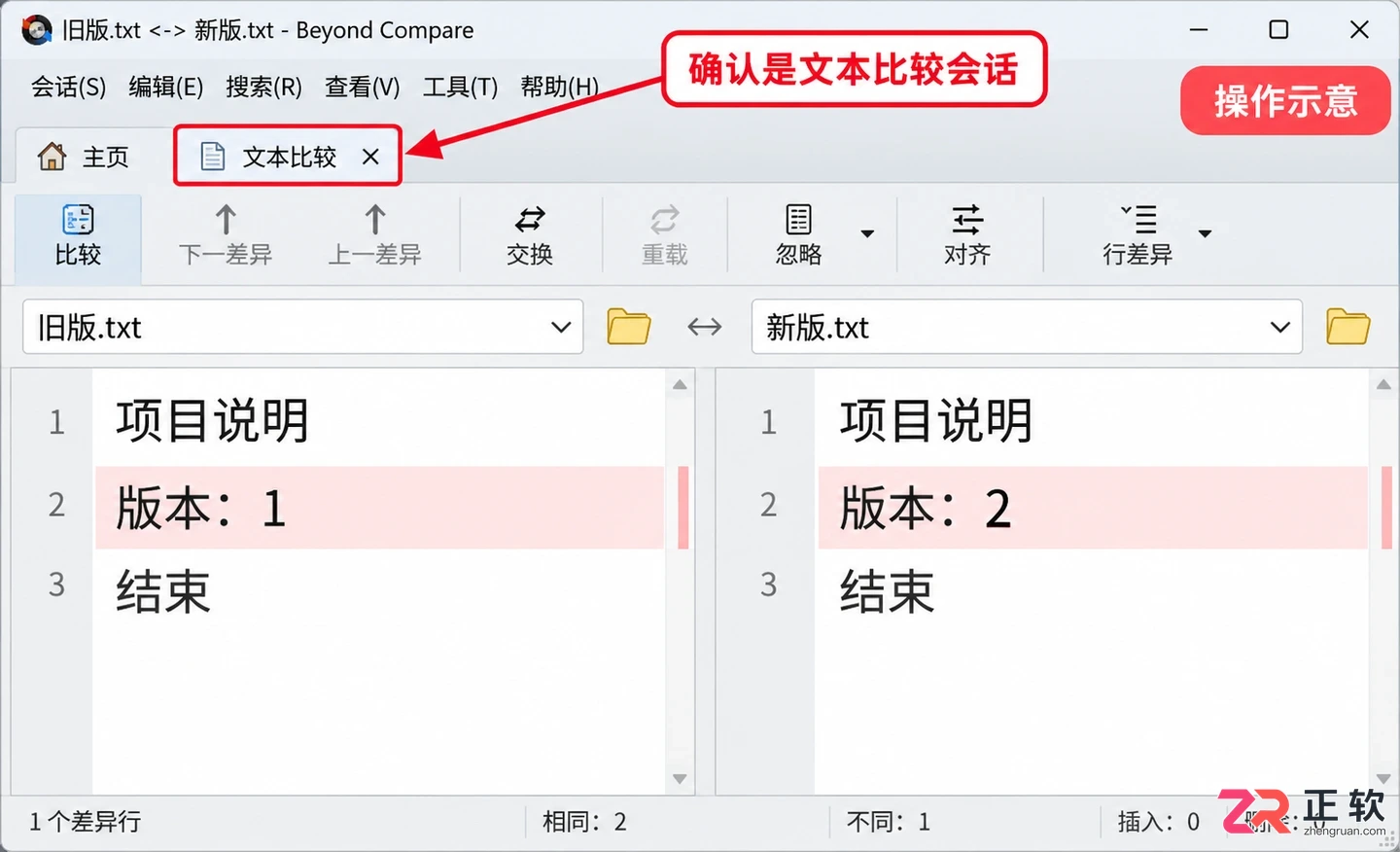
Task: Click right pane line 版本：2
Action: point(1093,508)
